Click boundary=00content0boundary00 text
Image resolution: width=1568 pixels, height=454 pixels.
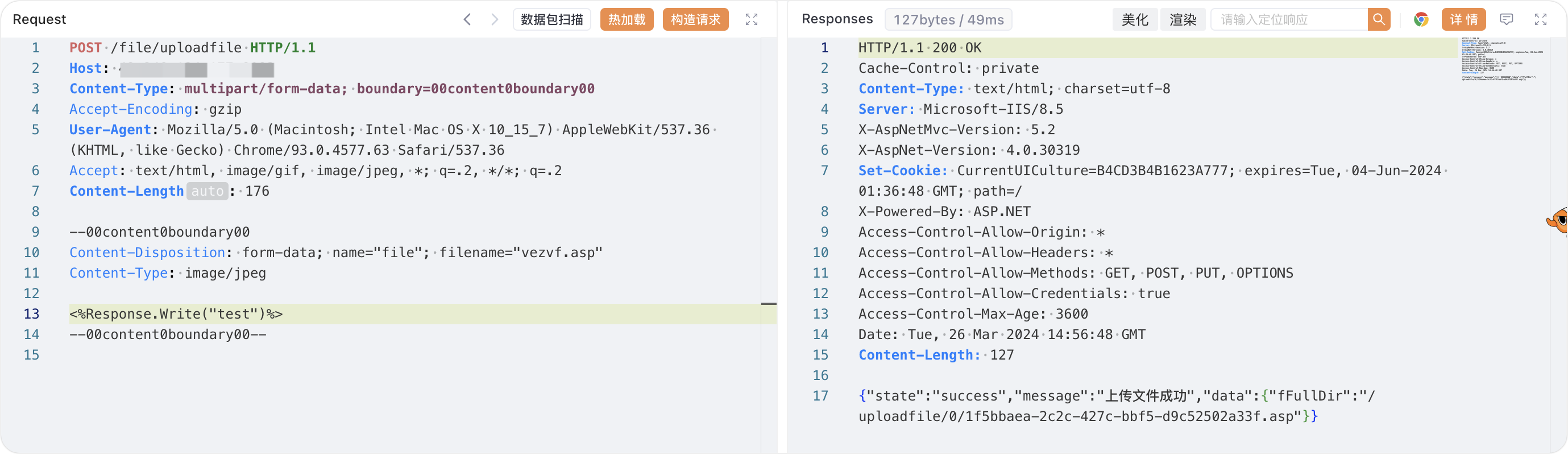475,89
